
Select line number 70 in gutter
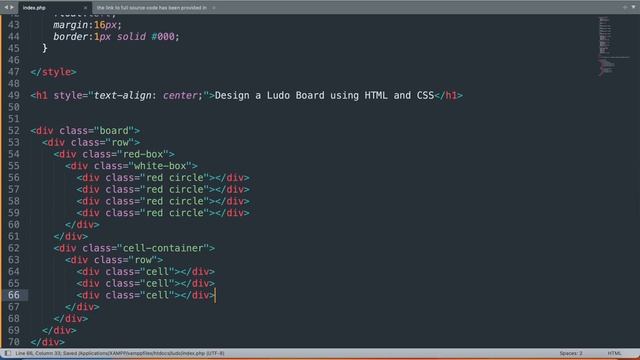[x=13, y=342]
